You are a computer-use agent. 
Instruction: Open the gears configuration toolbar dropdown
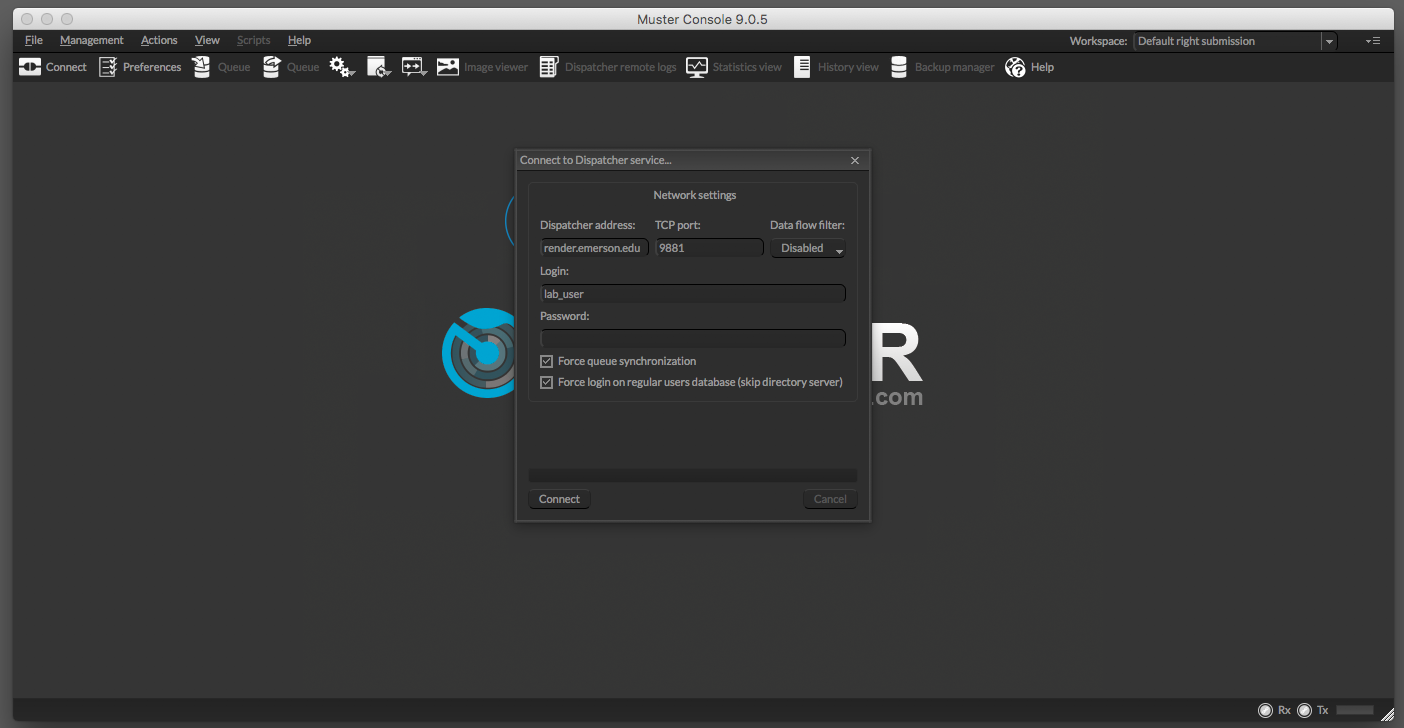point(342,67)
